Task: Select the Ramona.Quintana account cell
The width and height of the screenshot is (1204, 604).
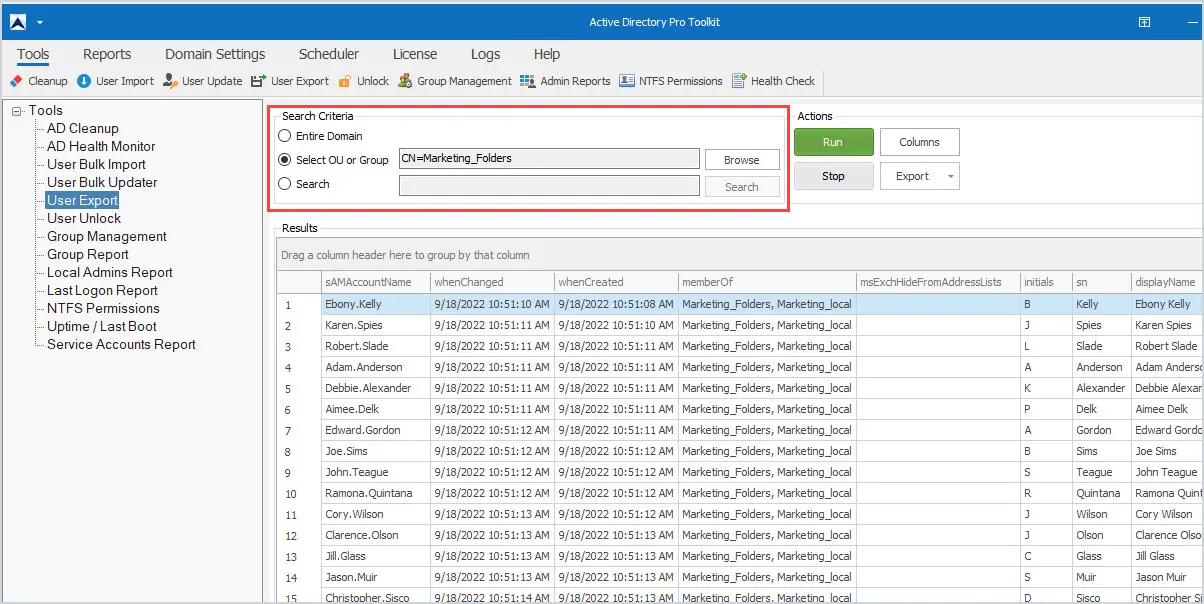Action: (x=376, y=493)
